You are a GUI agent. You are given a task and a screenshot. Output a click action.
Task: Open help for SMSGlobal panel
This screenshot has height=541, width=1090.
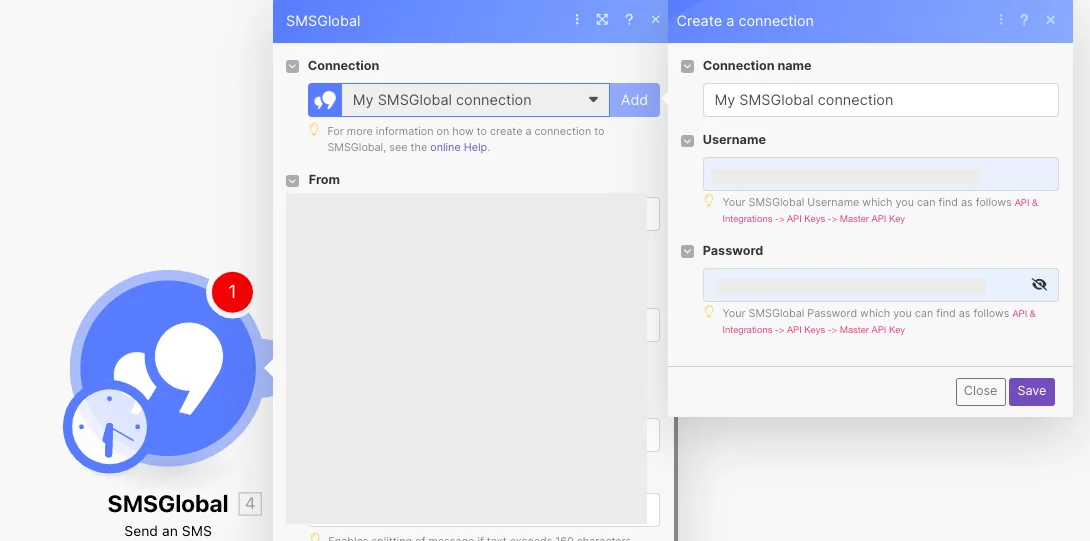point(628,19)
